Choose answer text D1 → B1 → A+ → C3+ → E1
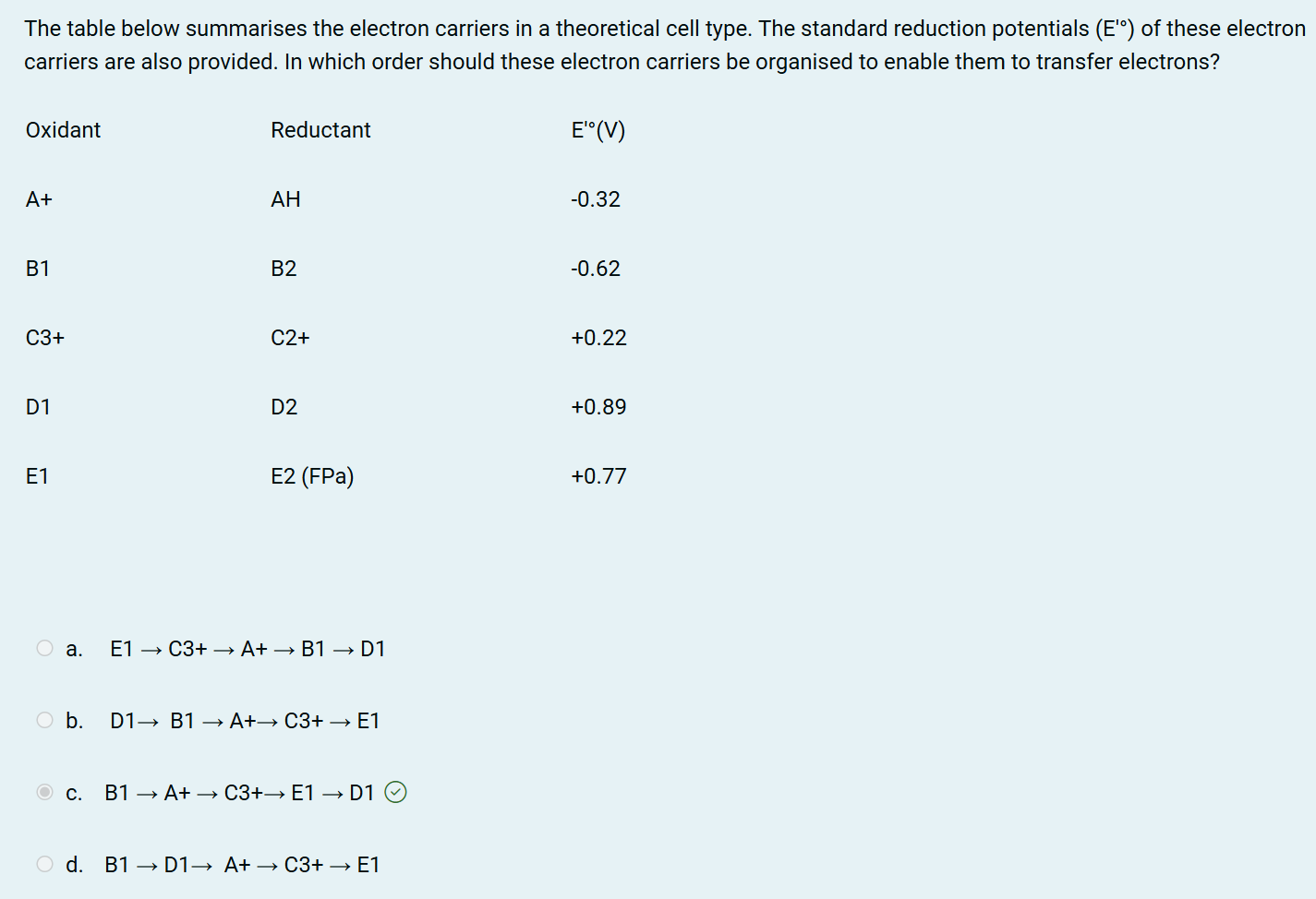The height and width of the screenshot is (899, 1316). 245,721
